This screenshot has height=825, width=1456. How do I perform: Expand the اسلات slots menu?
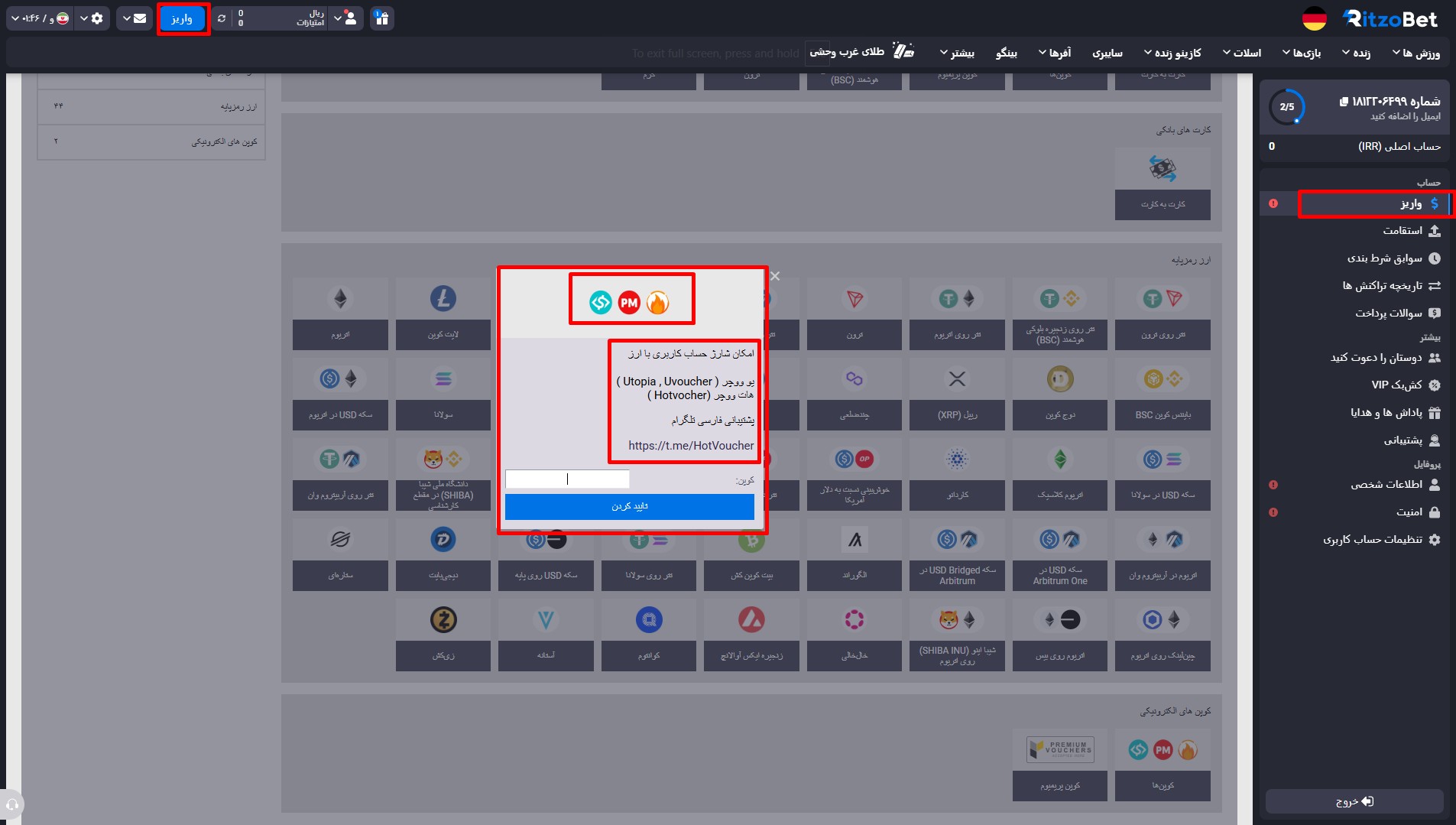pos(1242,53)
